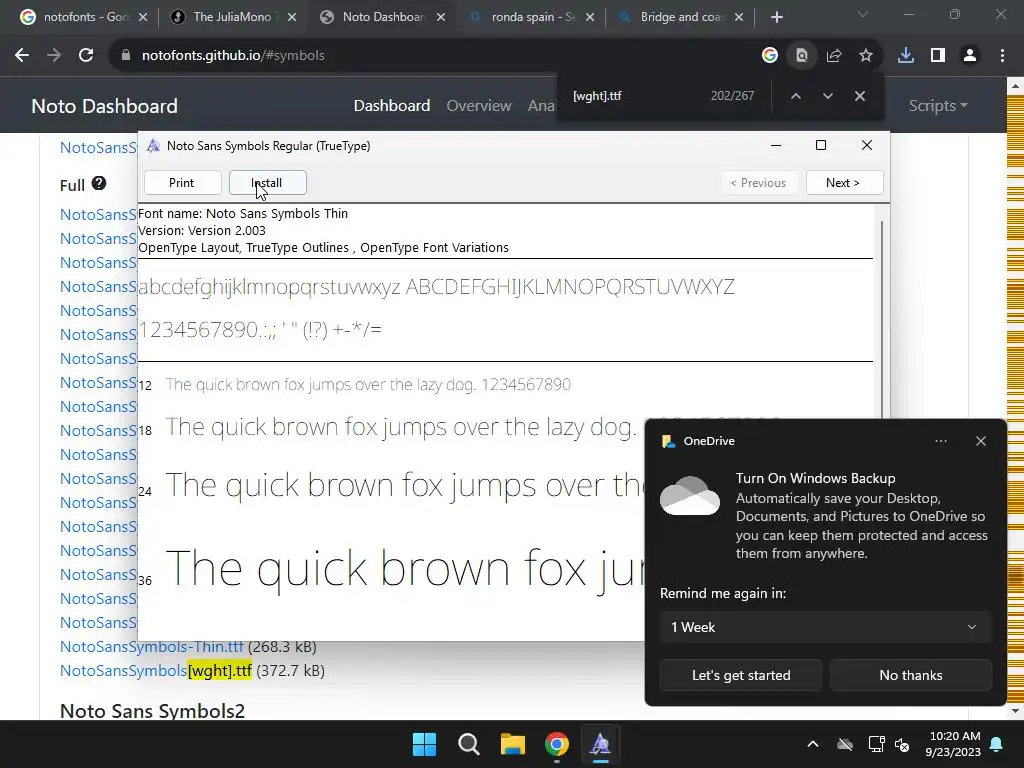Click Let's get started button
This screenshot has height=768, width=1024.
(x=741, y=675)
